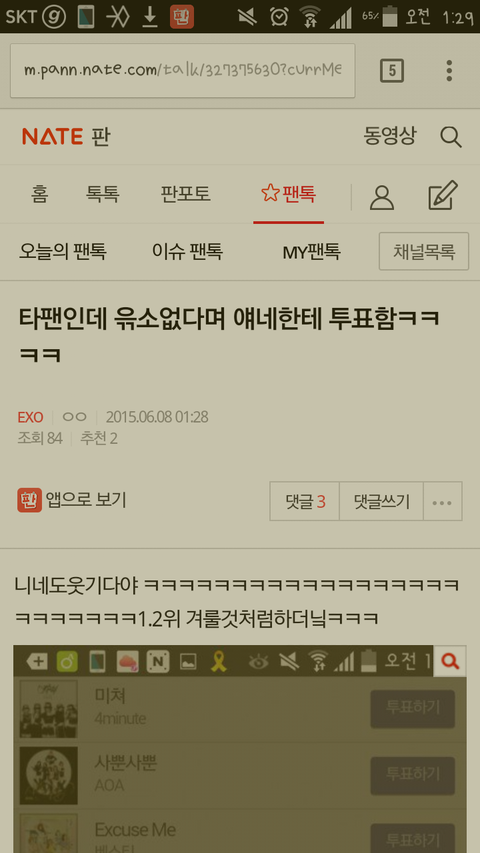The image size is (480, 853).
Task: Select the MY팬톡 sub-tab
Action: click(x=311, y=252)
